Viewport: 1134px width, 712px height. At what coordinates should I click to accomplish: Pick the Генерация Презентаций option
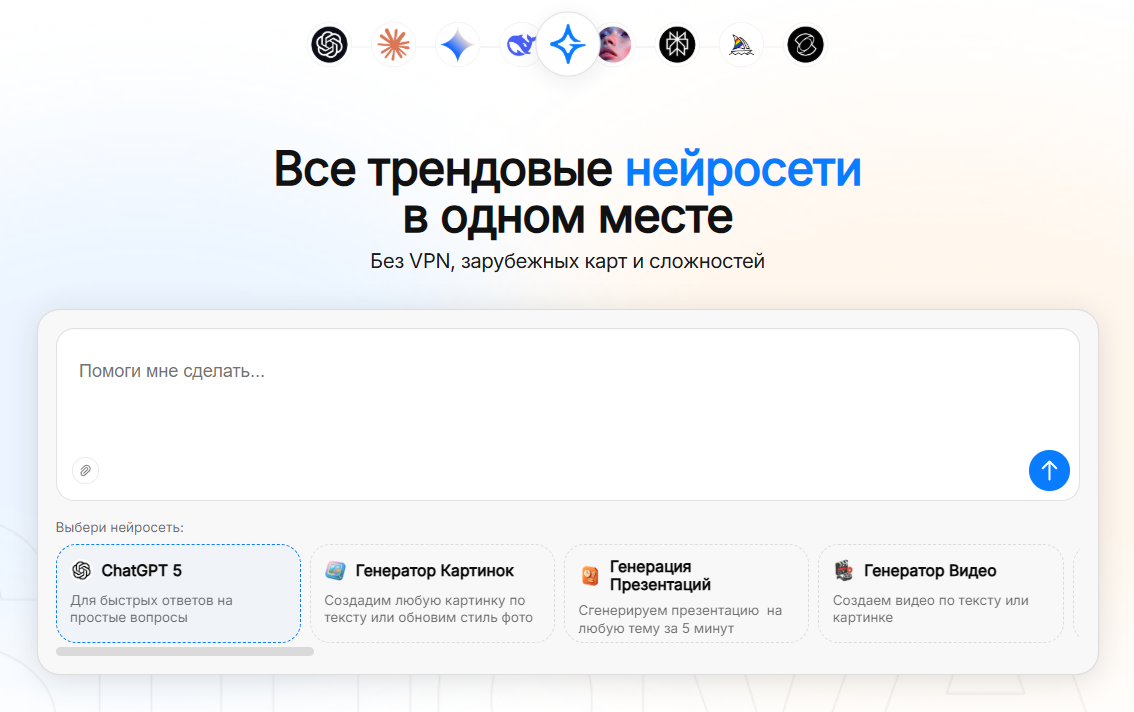coord(686,593)
